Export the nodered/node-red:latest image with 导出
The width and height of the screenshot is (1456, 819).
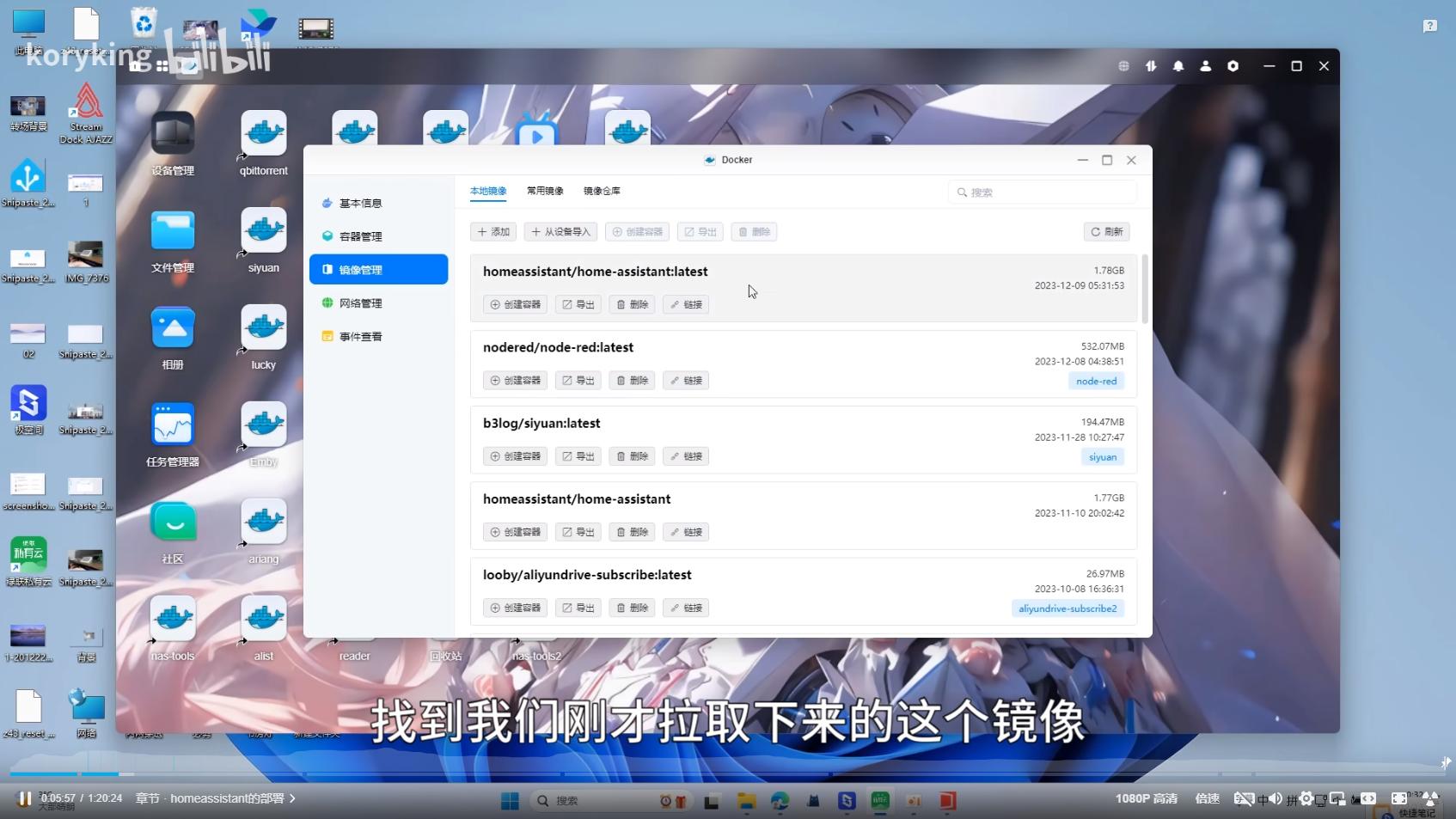[578, 381]
